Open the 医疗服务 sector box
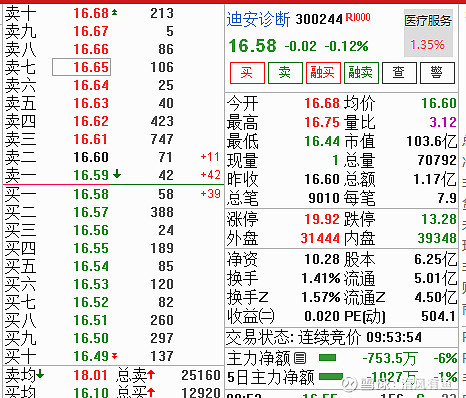The width and height of the screenshot is (466, 398). point(428,33)
